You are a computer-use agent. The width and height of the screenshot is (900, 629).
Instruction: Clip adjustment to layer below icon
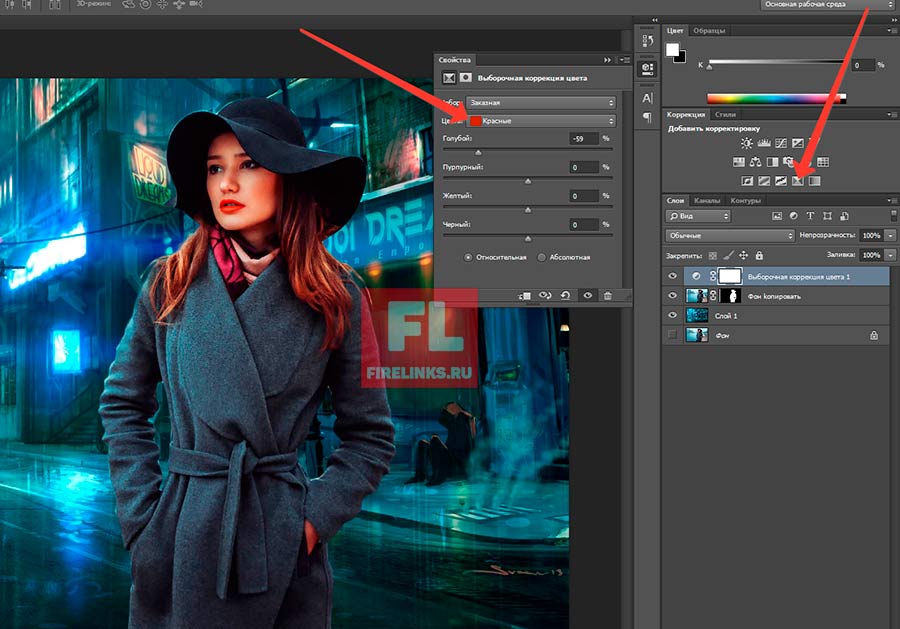(525, 296)
